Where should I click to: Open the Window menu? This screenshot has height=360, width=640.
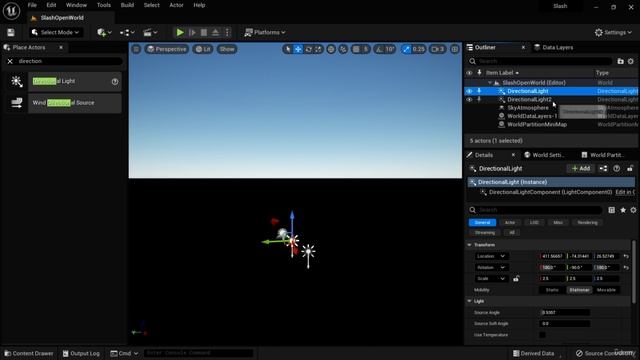pyautogui.click(x=76, y=5)
